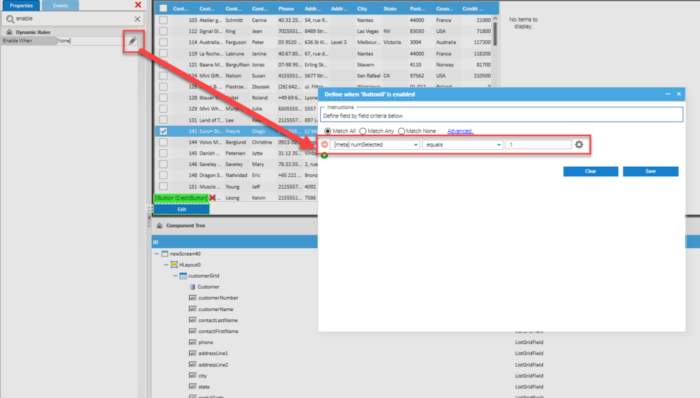The height and width of the screenshot is (398, 700).
Task: Click the red X at top of Properties panel
Action: click(138, 4)
